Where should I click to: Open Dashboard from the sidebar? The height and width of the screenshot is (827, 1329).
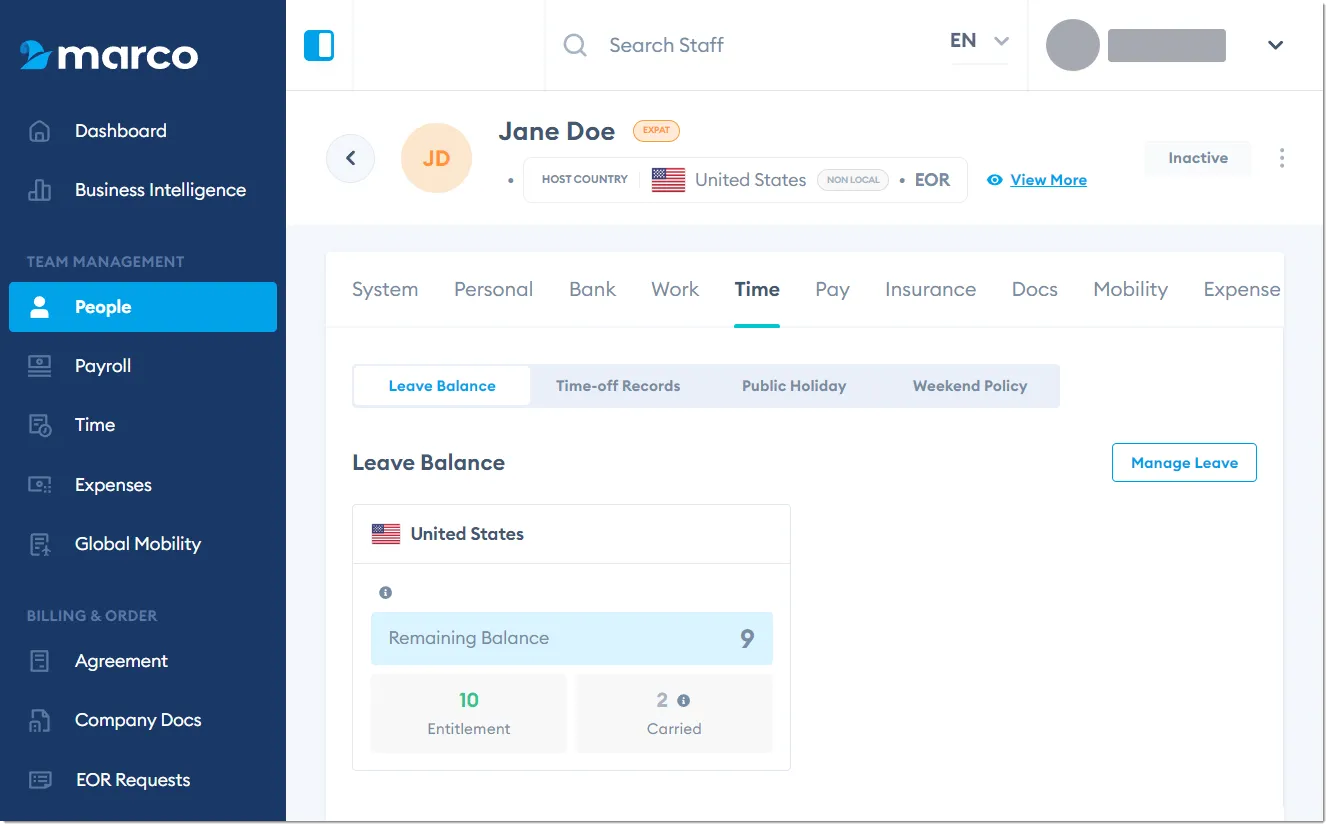click(x=120, y=131)
